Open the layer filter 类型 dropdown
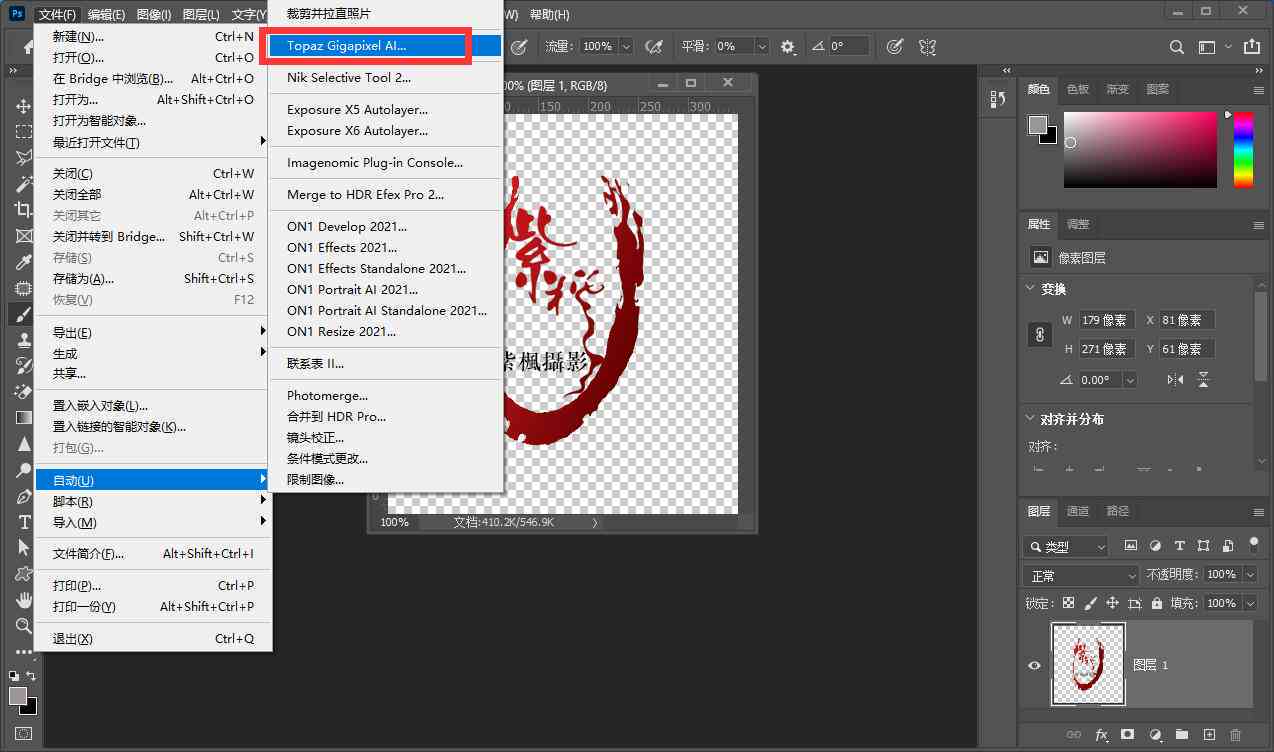Viewport: 1274px width, 752px height. click(x=1065, y=546)
